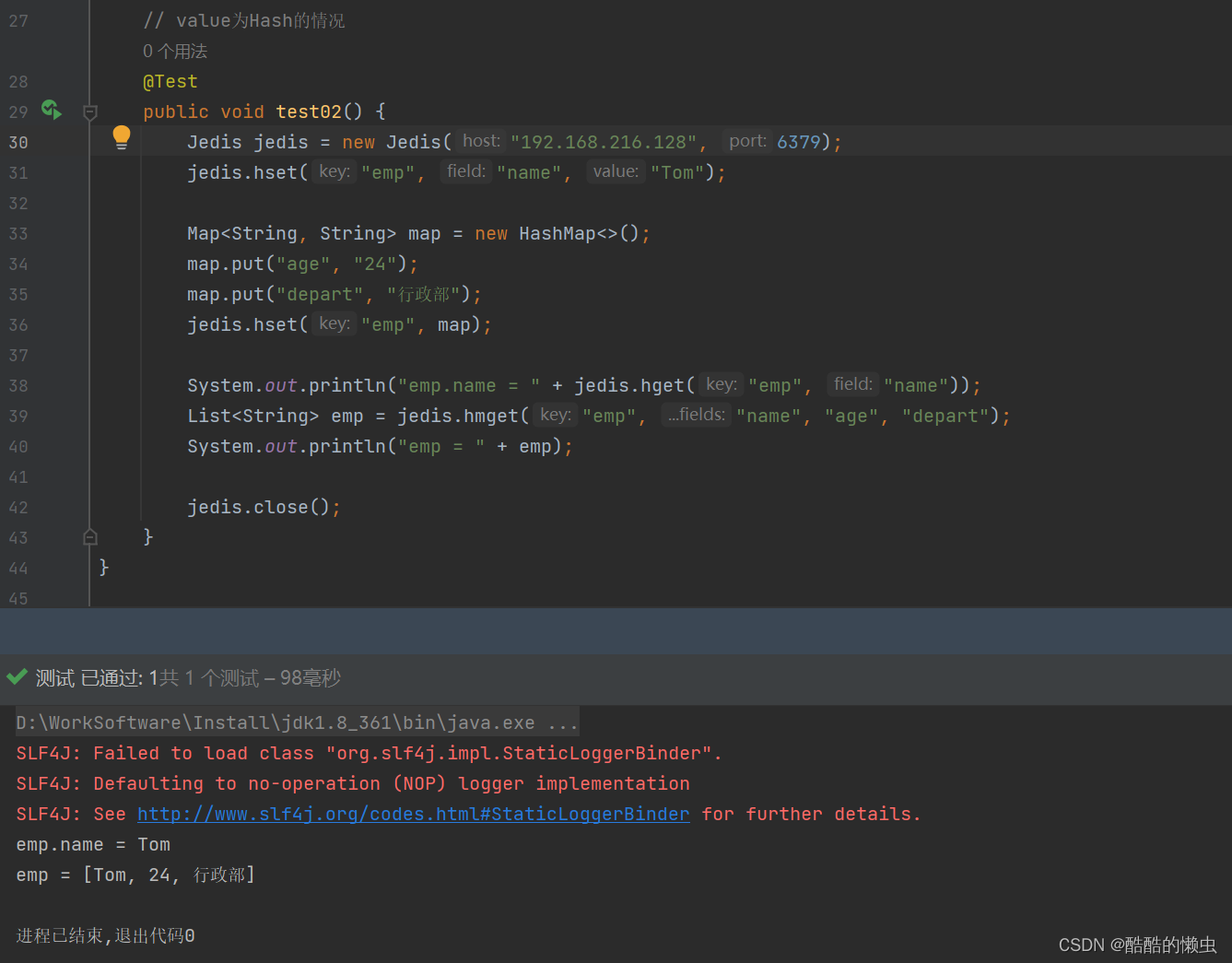1232x963 pixels.
Task: Click hmget call on line 39
Action: [x=491, y=416]
